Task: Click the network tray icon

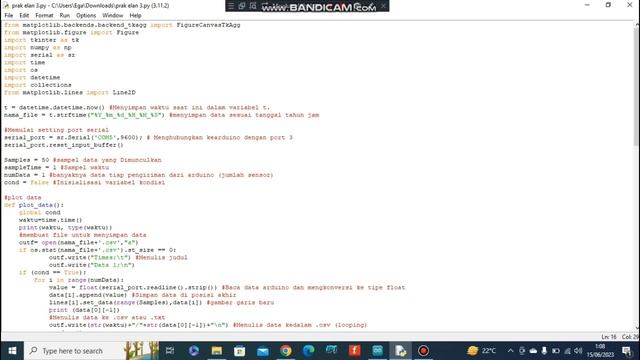Action: coord(567,351)
